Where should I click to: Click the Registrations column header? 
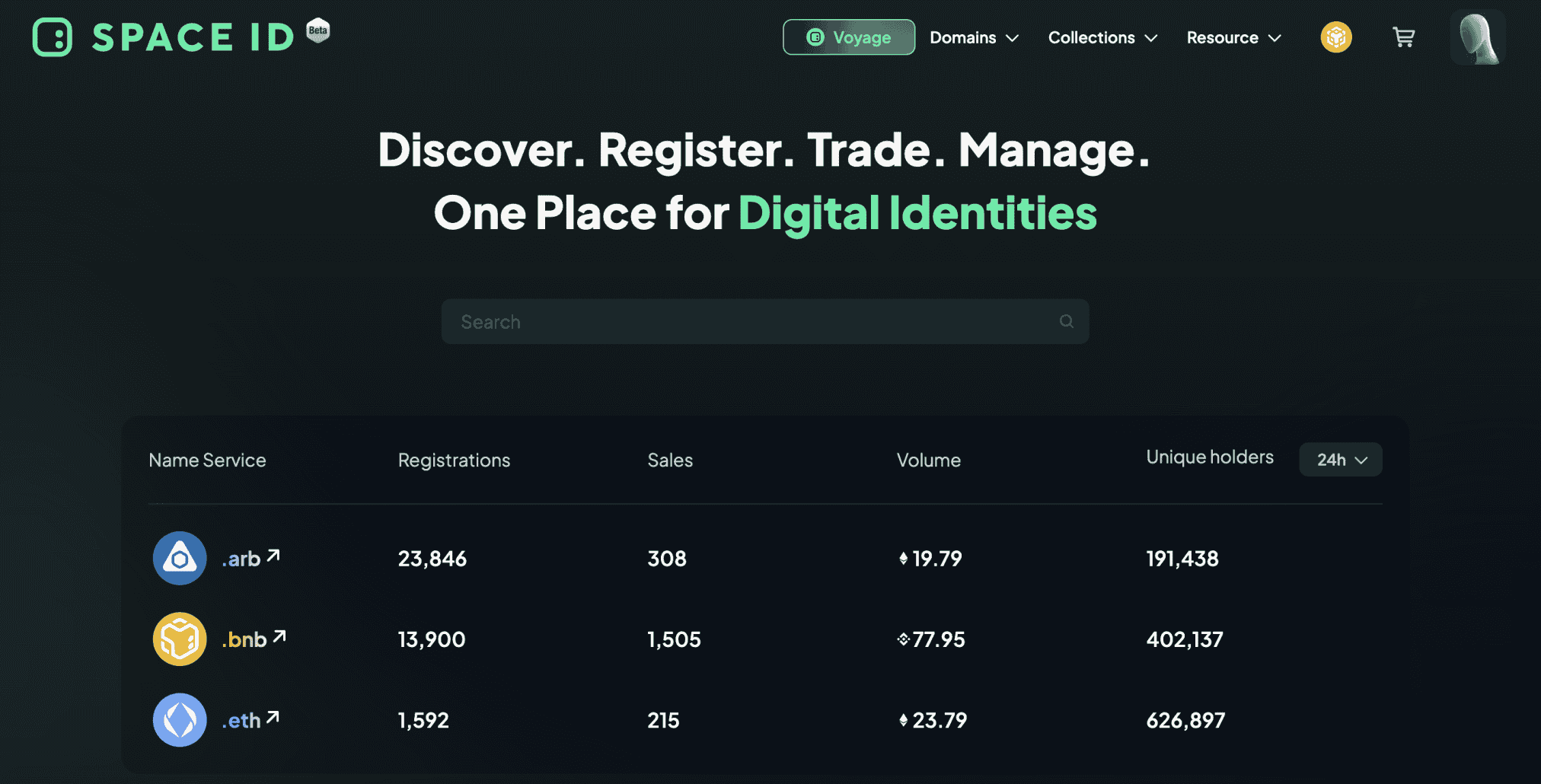pos(454,460)
